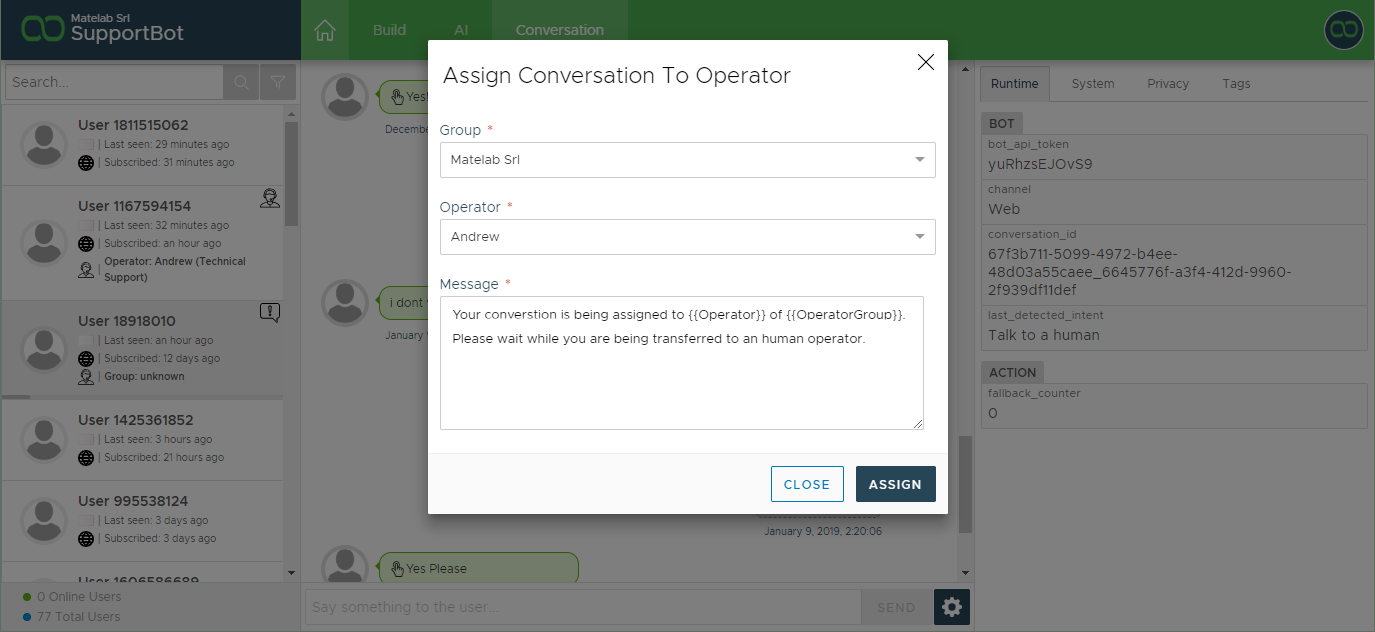Open the Operator dropdown showing Andrew
Screen dimensions: 1375x632
tap(688, 237)
